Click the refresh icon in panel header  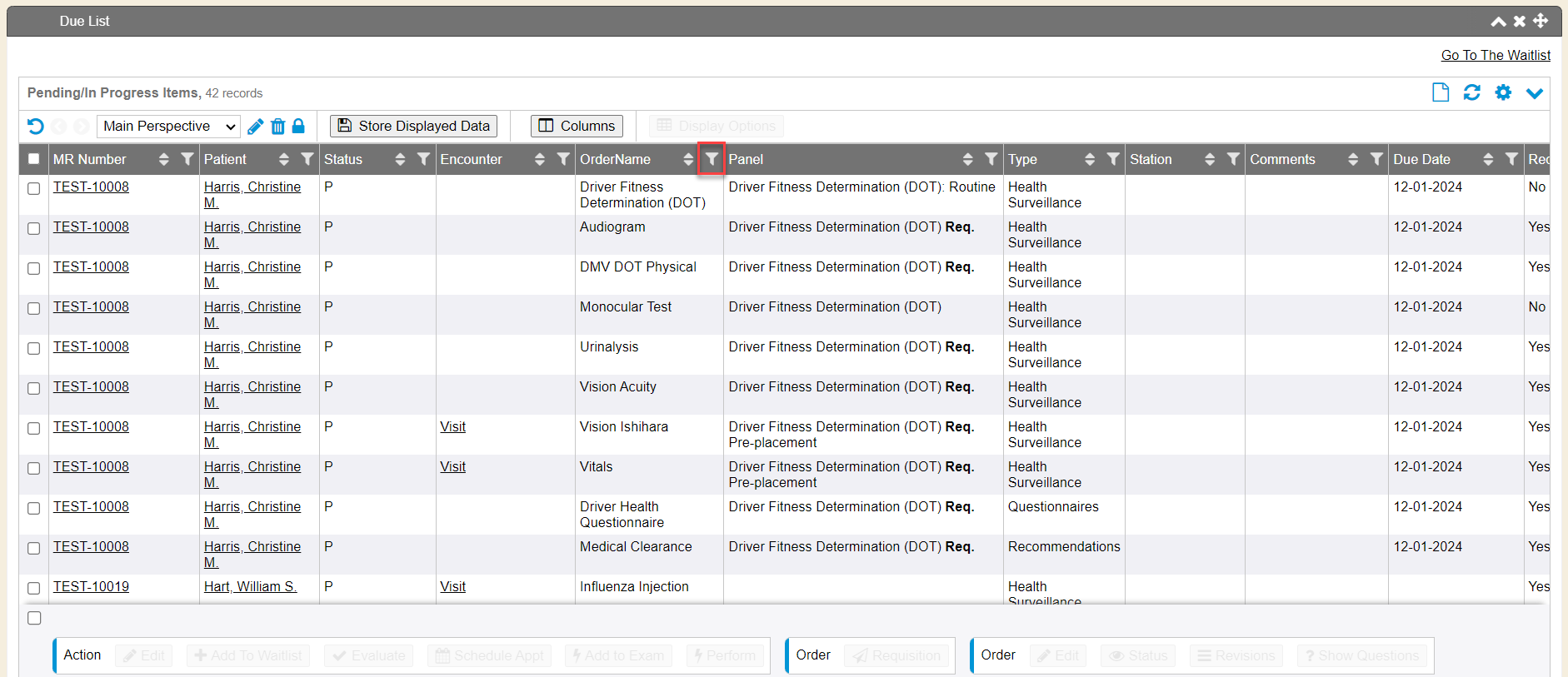tap(1471, 92)
